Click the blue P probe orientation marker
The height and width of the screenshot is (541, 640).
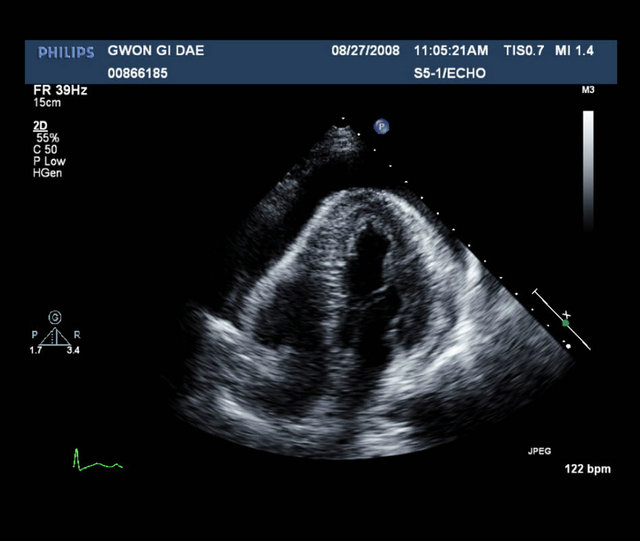click(x=381, y=126)
